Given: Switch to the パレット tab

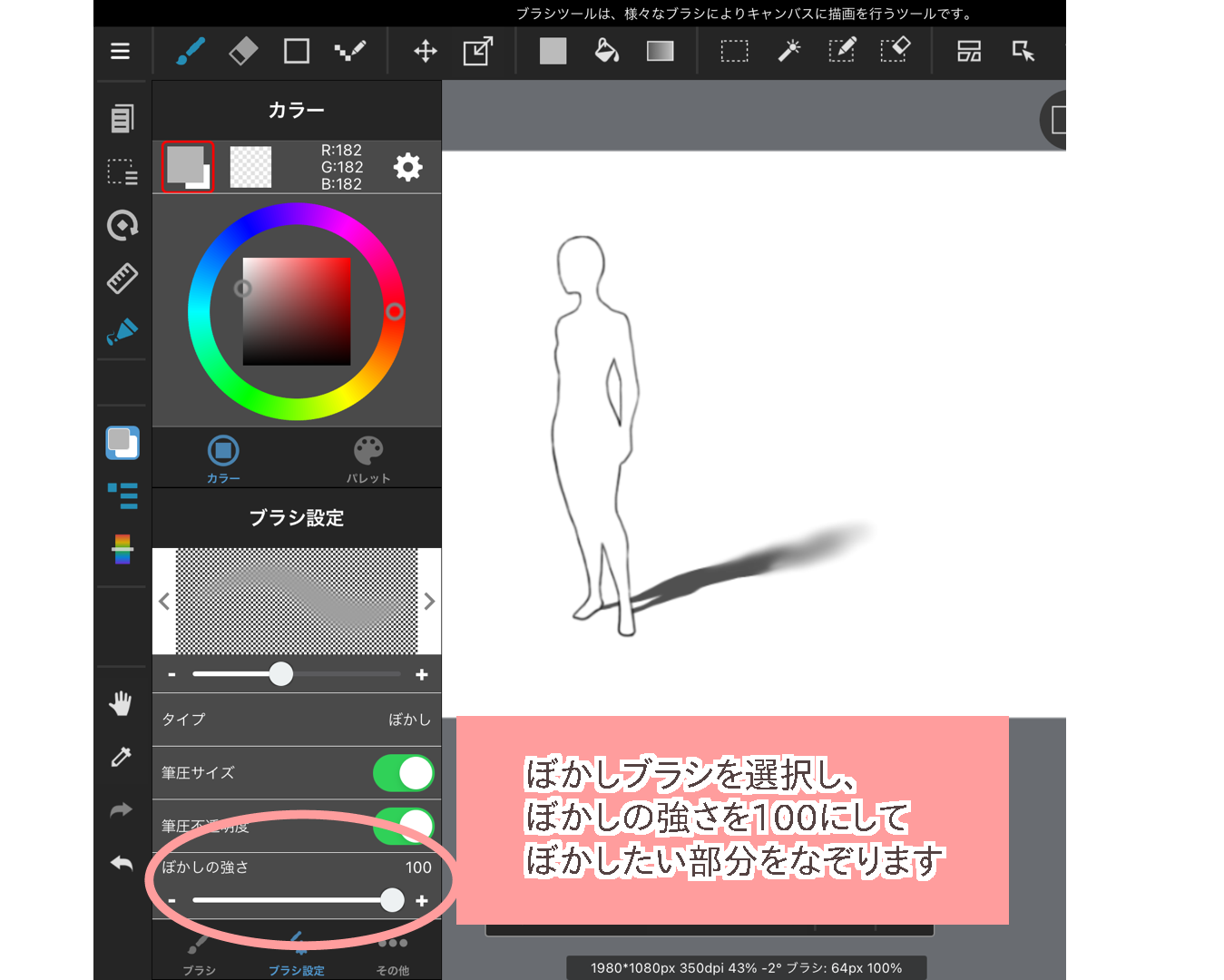Looking at the screenshot, I should pyautogui.click(x=368, y=458).
